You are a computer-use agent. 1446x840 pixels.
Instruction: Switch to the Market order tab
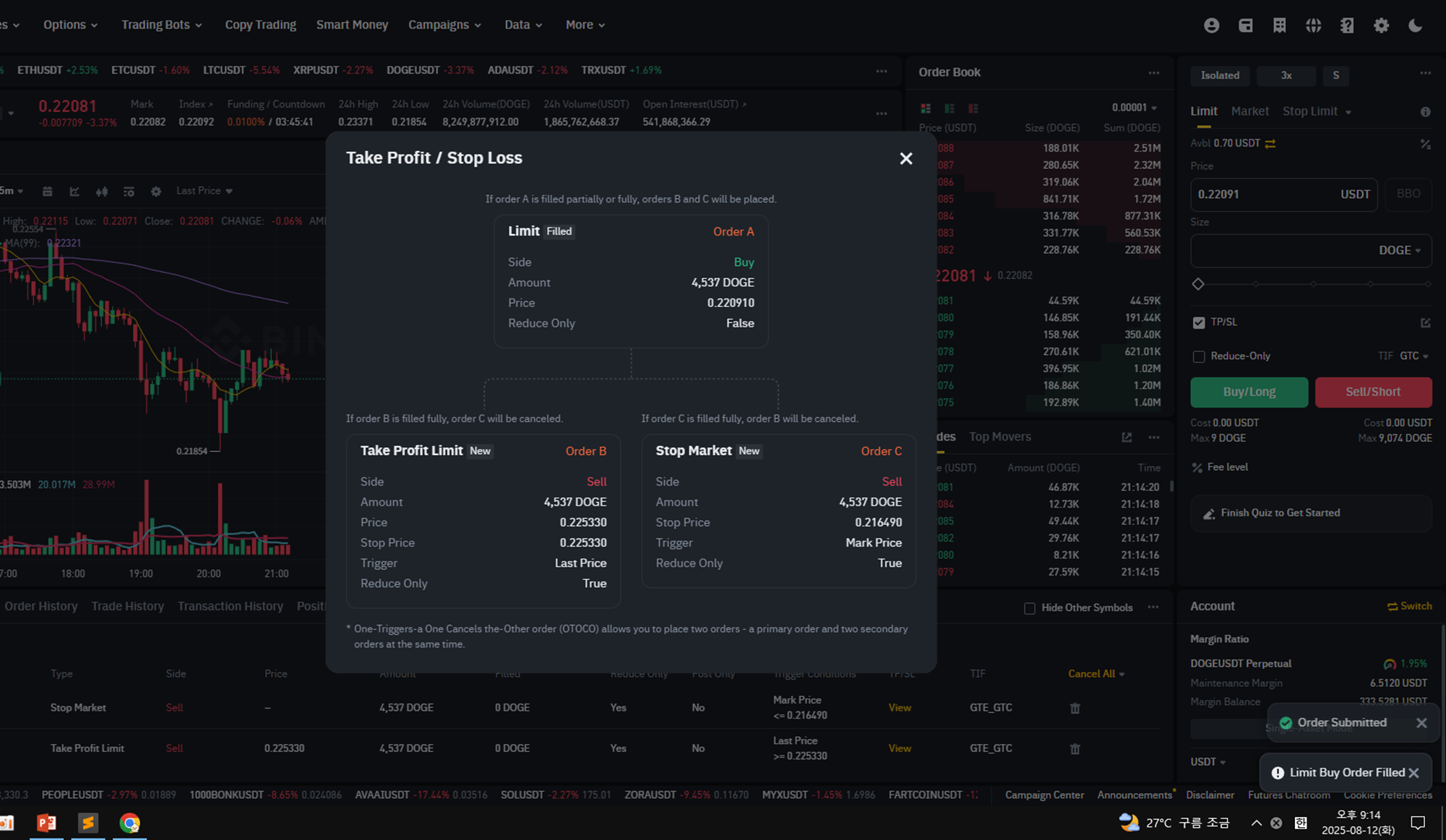[1249, 111]
